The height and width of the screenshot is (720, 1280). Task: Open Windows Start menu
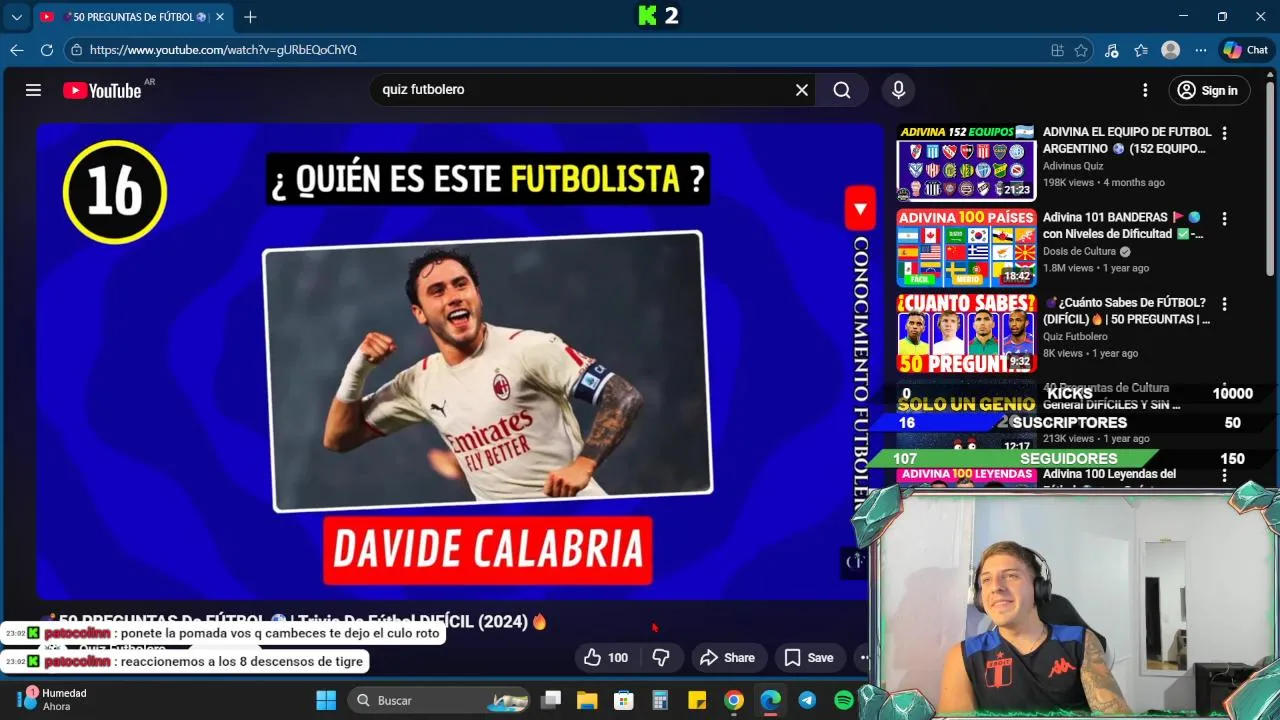[326, 700]
